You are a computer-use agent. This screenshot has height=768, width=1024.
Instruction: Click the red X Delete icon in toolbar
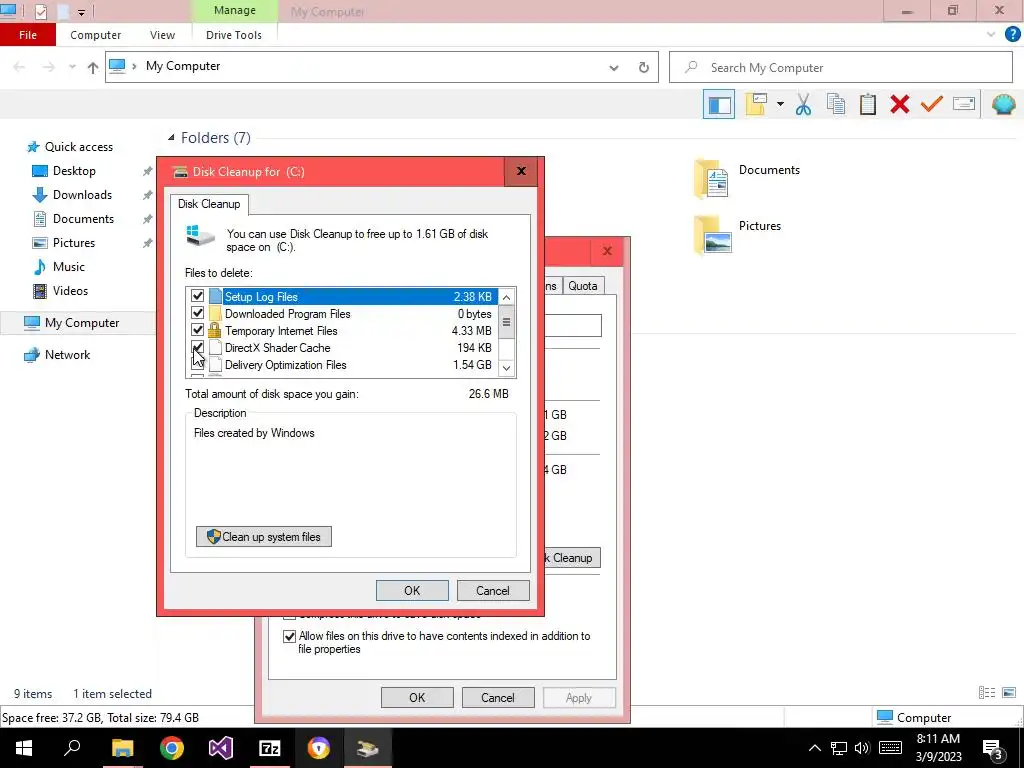coord(900,104)
